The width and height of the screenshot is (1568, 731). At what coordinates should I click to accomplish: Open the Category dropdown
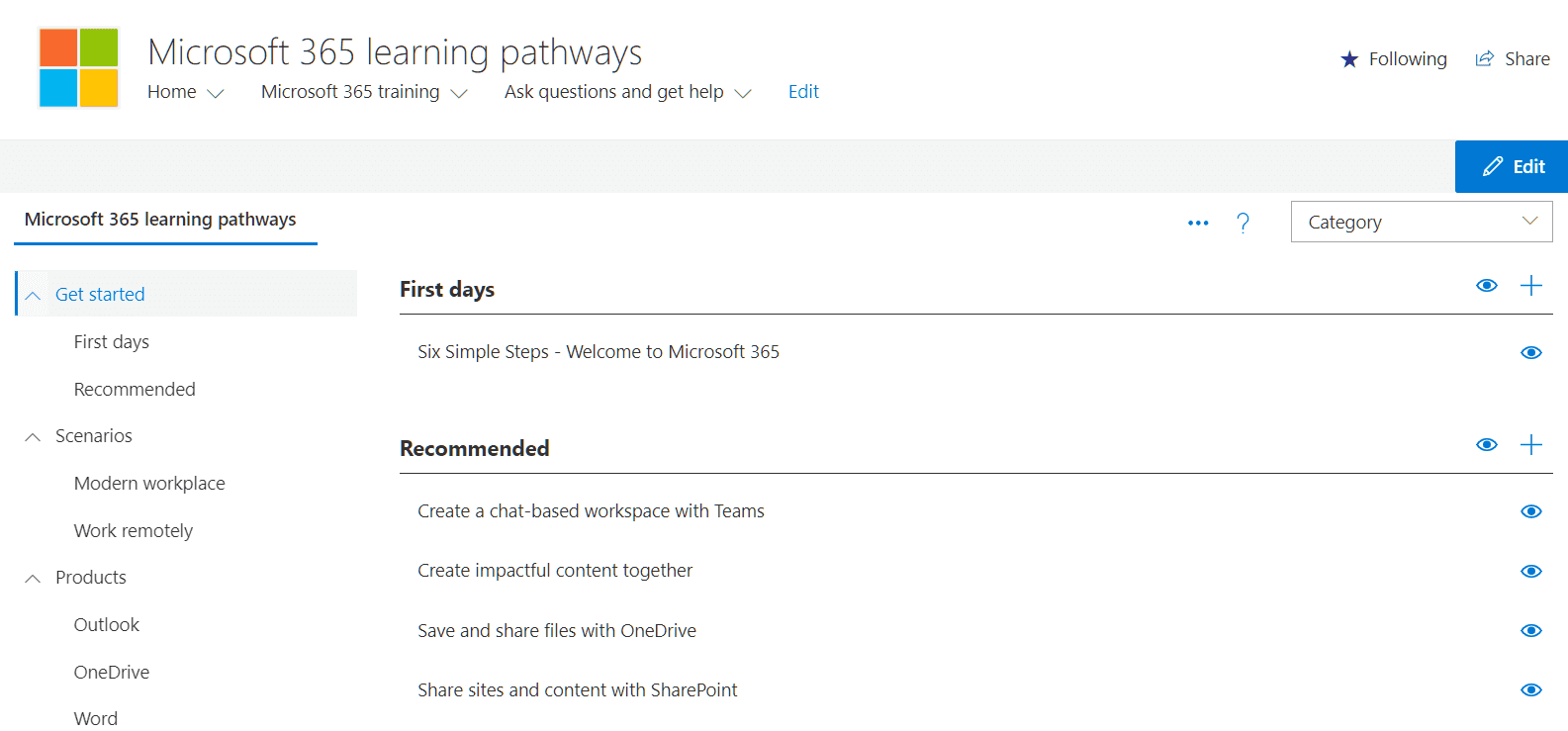coord(1422,222)
